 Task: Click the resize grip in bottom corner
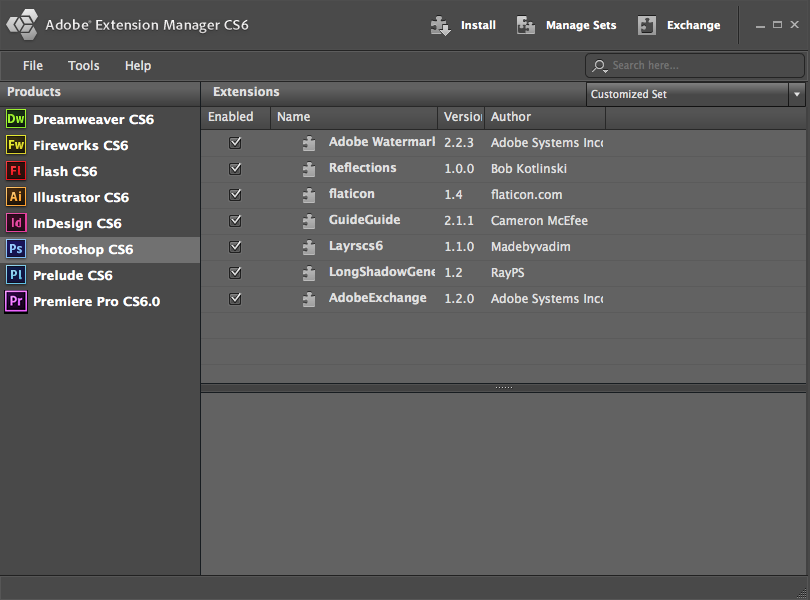pyautogui.click(x=801, y=593)
